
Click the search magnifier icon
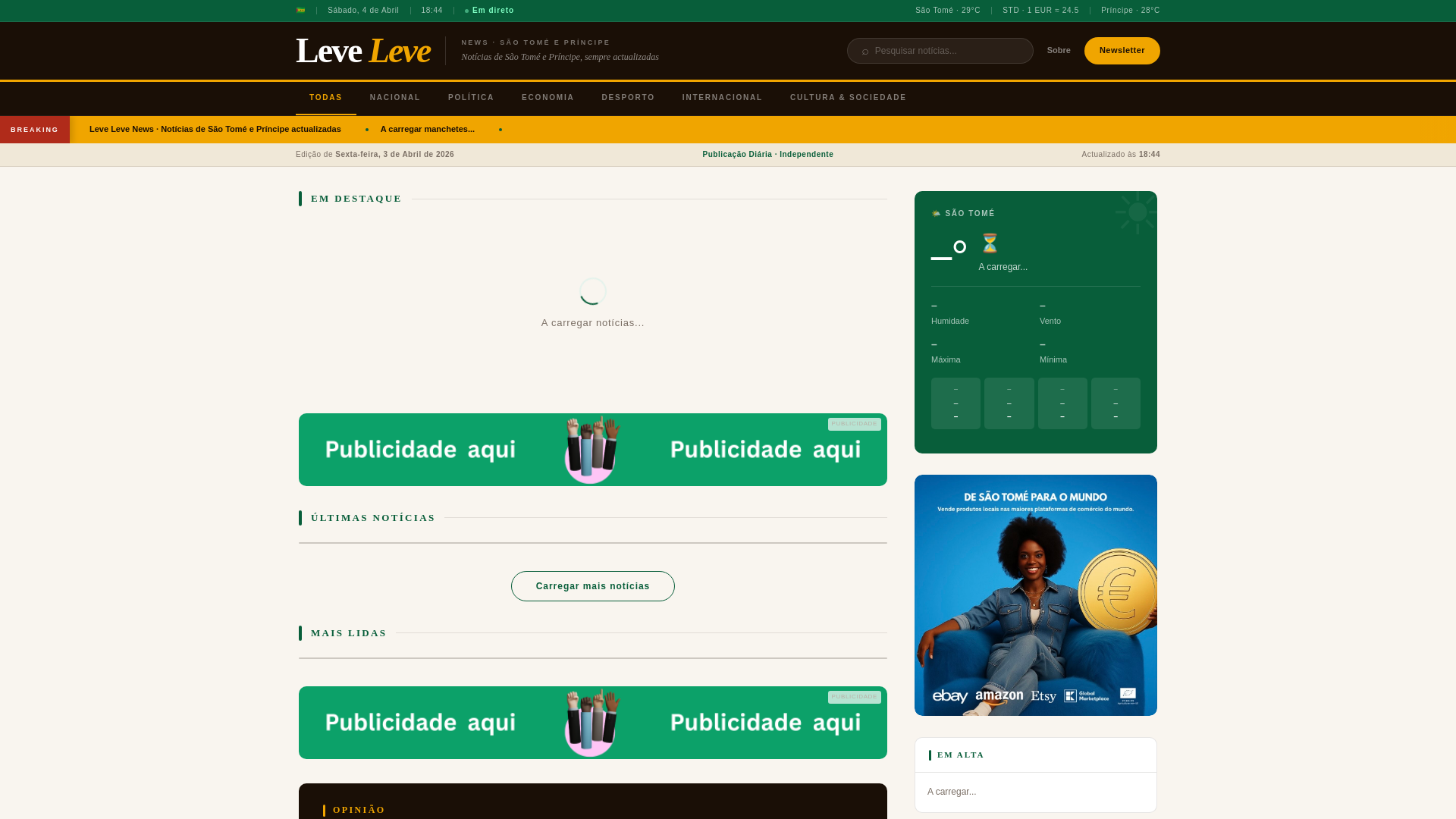point(865,52)
